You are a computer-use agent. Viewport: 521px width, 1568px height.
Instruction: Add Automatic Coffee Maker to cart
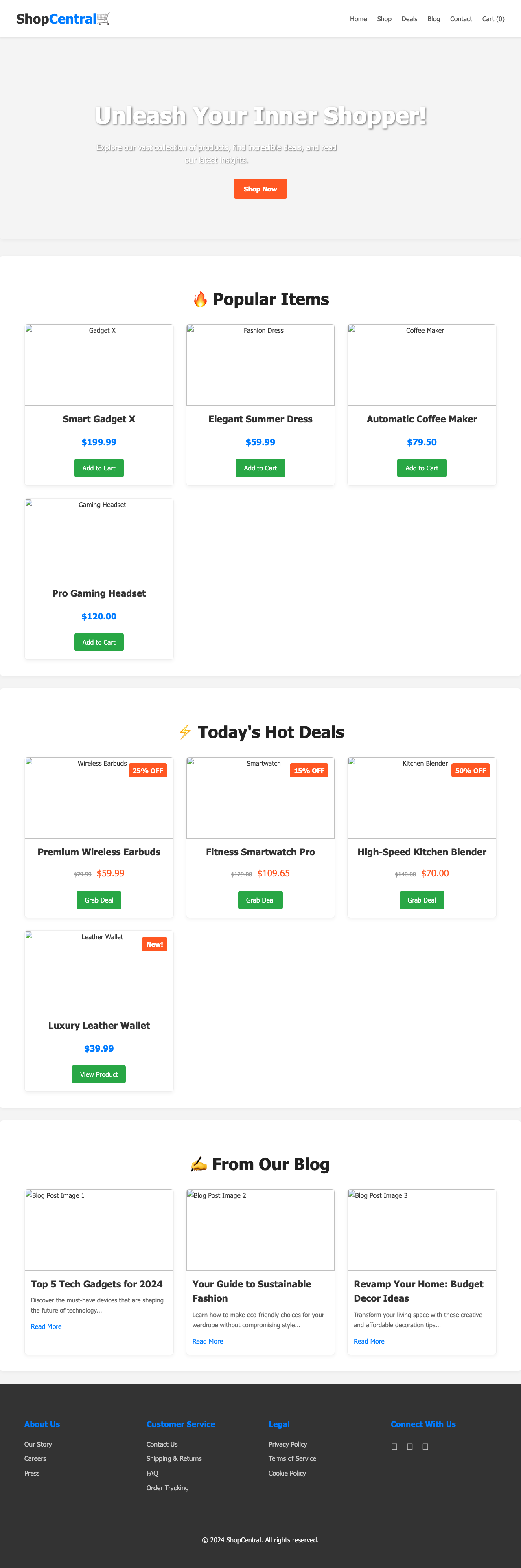(x=421, y=468)
